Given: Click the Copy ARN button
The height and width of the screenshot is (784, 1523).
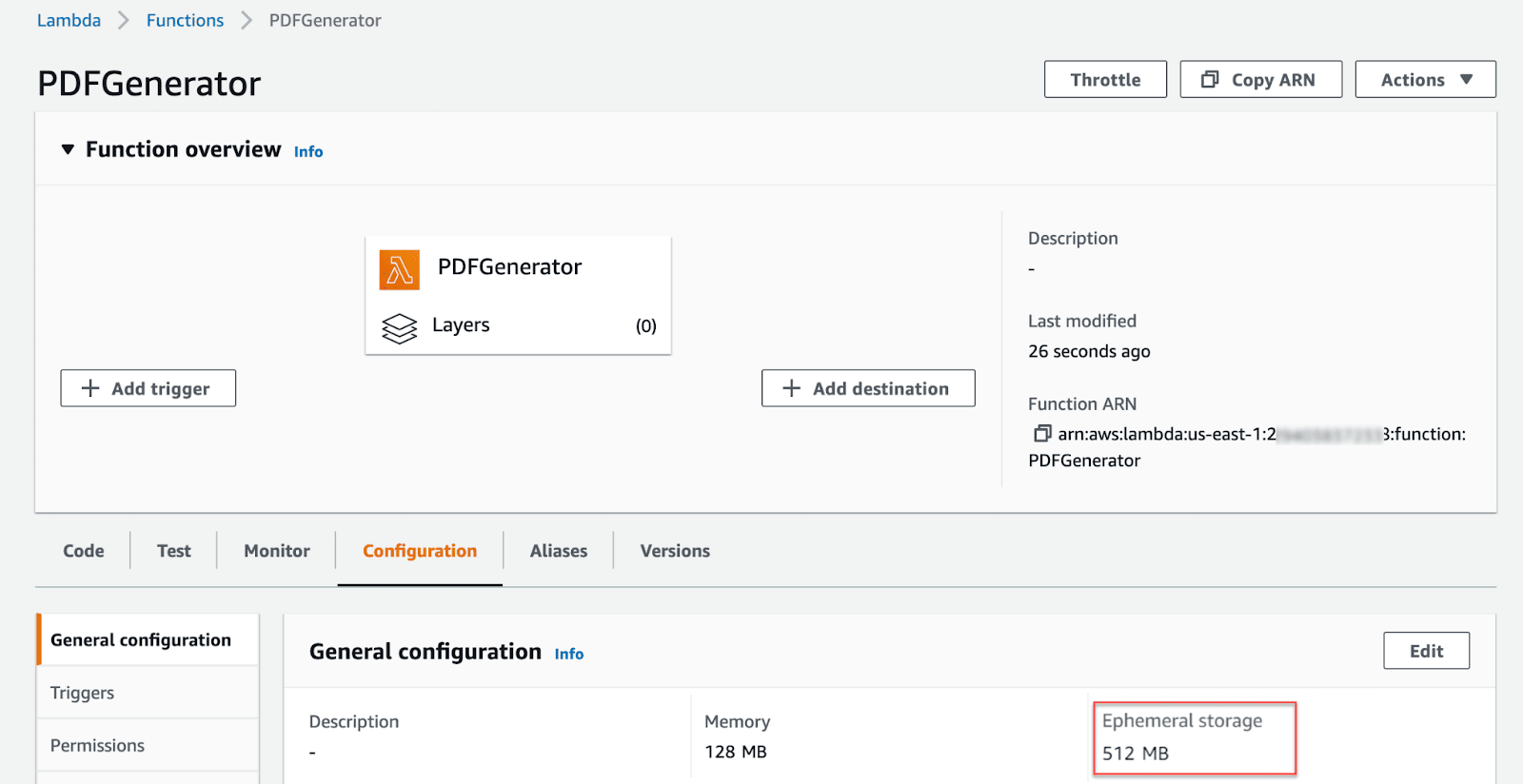Looking at the screenshot, I should click(1260, 80).
